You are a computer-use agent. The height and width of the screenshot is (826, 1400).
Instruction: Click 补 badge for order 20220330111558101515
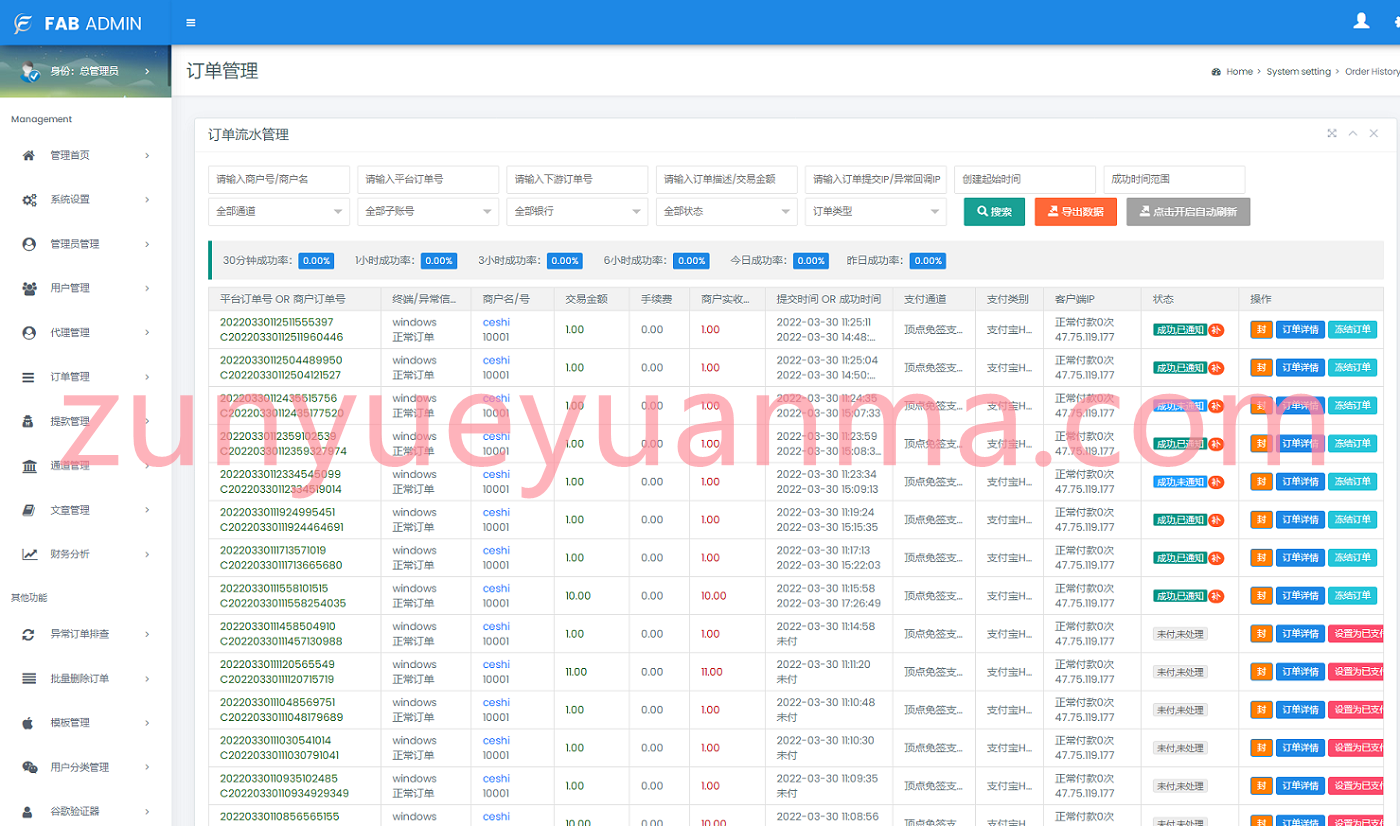[x=1216, y=596]
